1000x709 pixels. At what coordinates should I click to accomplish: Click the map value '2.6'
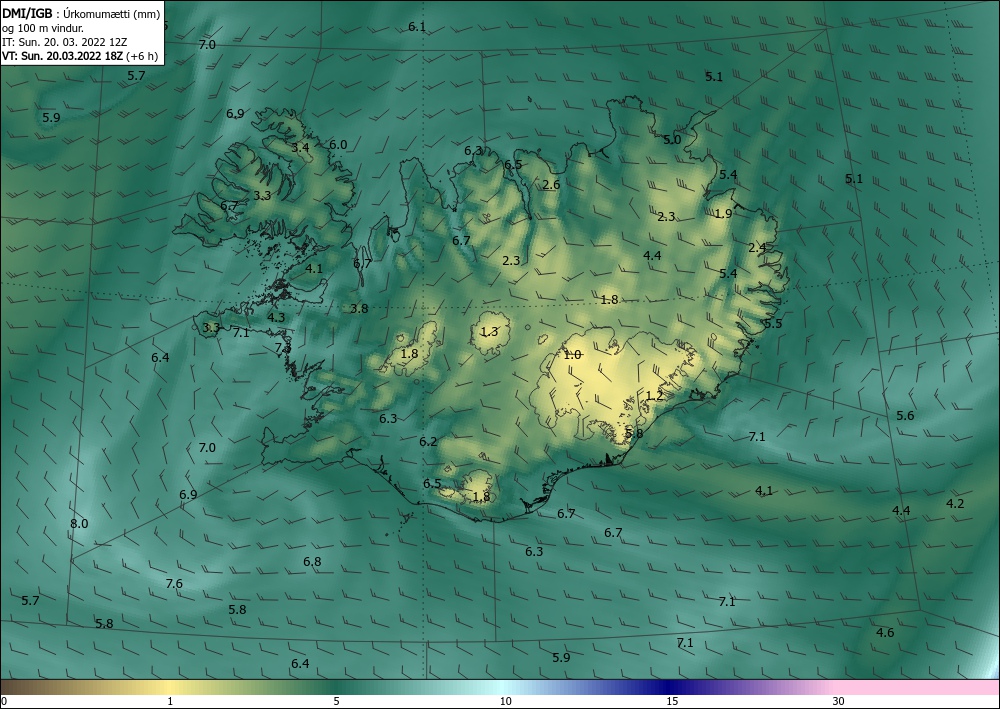pos(551,185)
